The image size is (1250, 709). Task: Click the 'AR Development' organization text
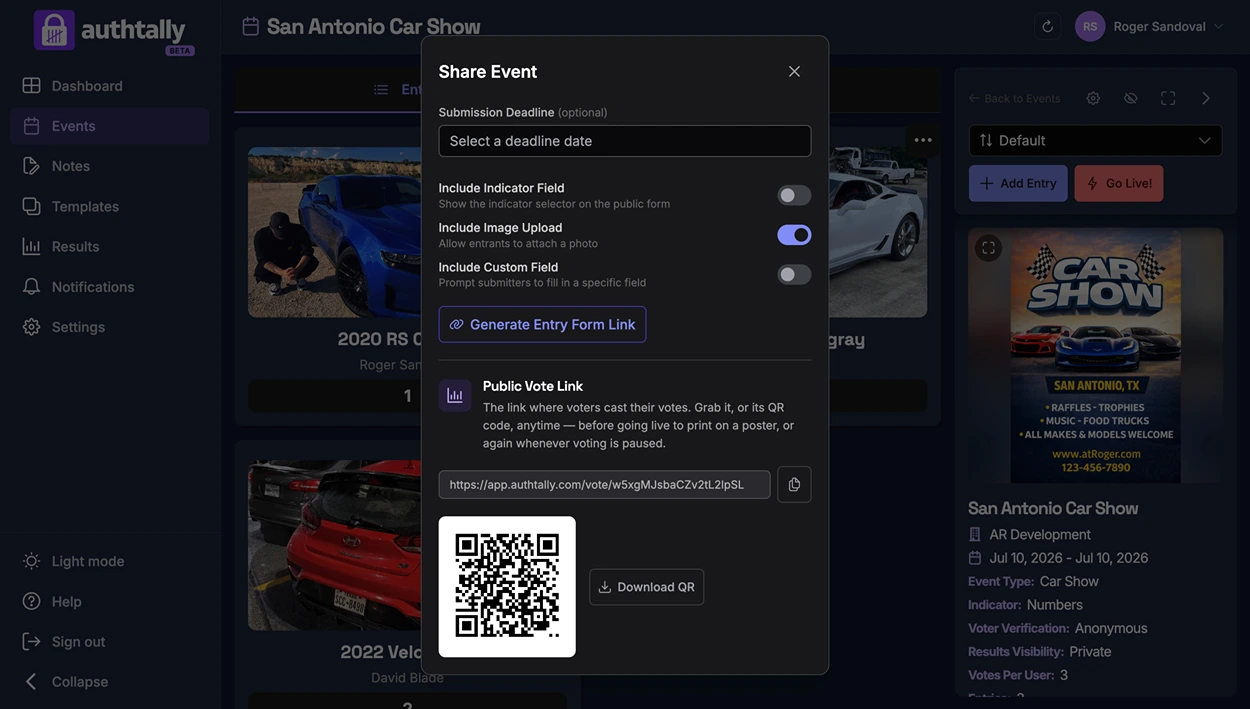(1040, 534)
